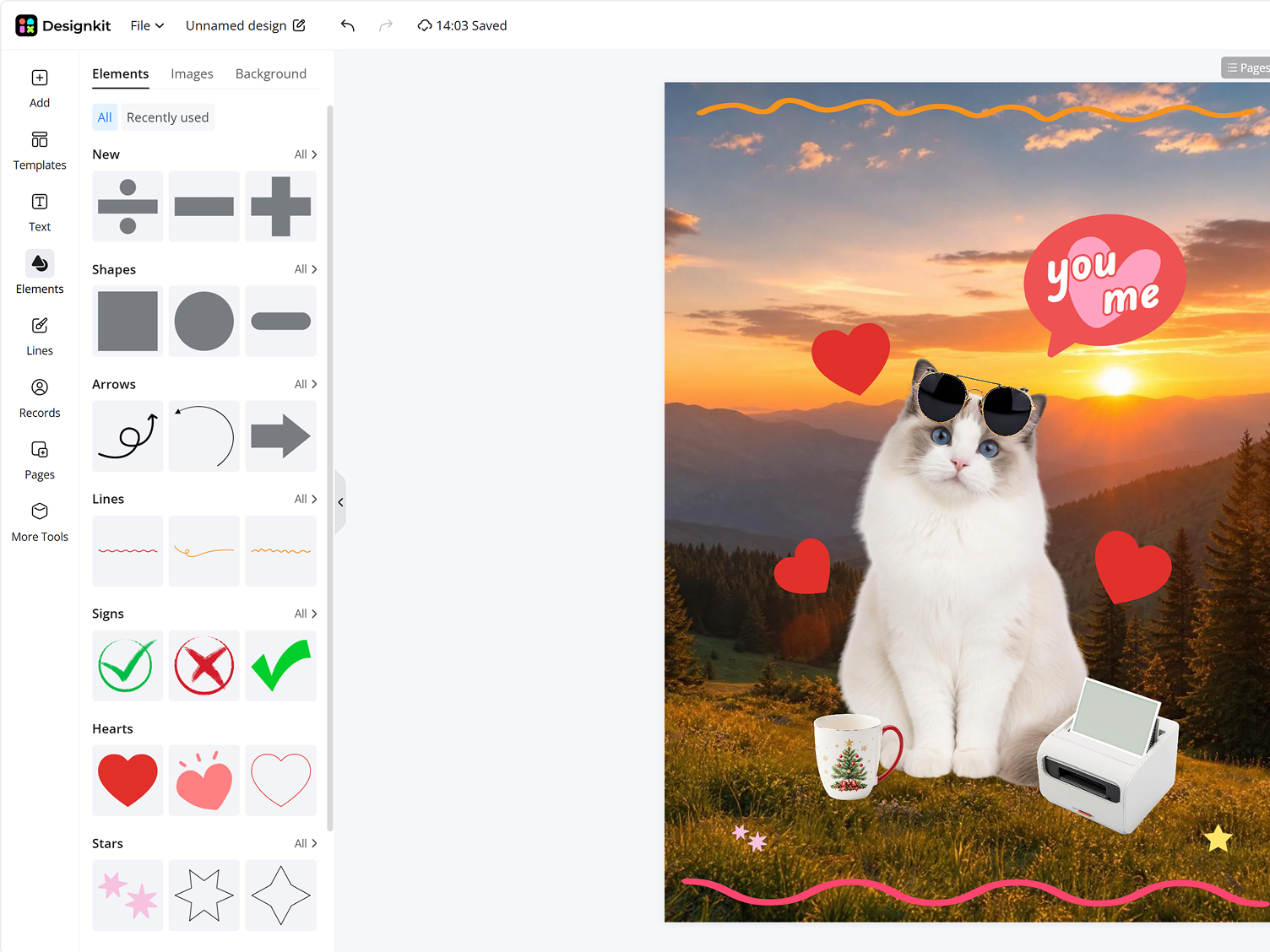Insert the rounded bar shape
1270x952 pixels.
(281, 322)
